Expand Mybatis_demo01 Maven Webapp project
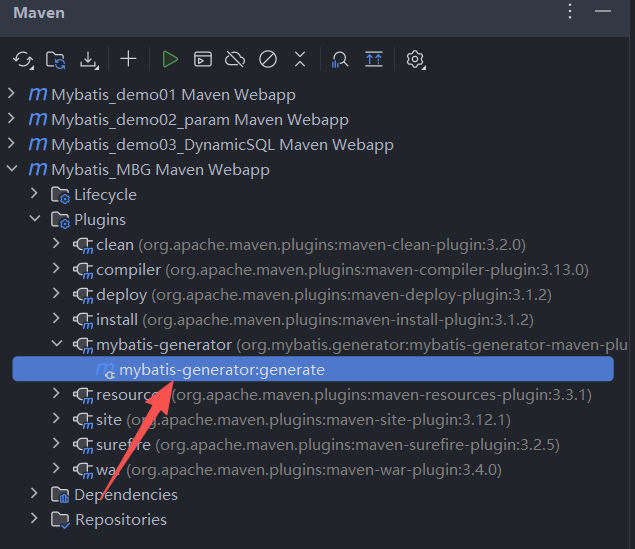 click(x=11, y=94)
